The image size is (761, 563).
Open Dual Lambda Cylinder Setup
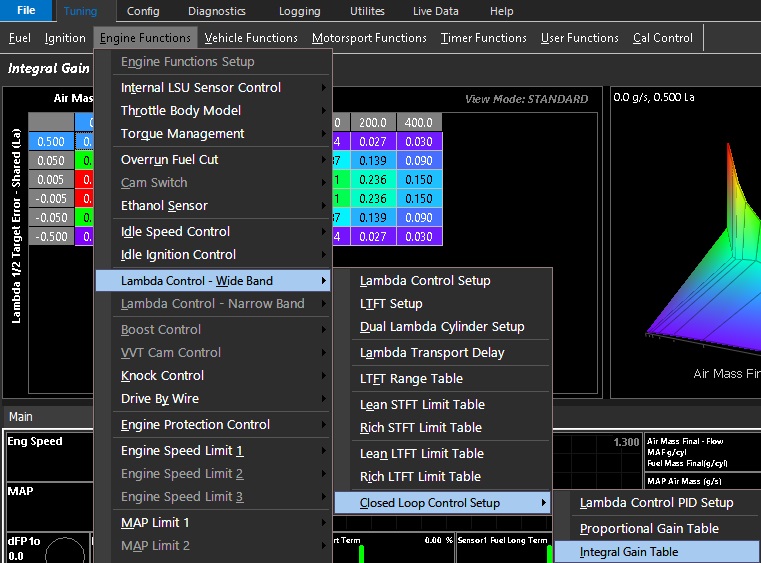tap(443, 327)
